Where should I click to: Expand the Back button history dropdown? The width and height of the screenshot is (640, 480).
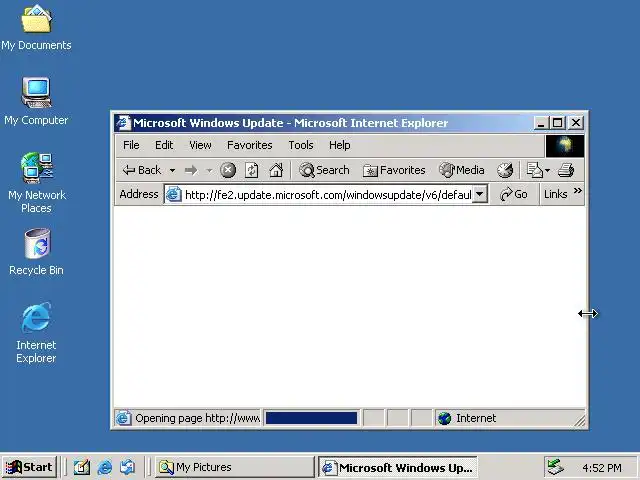click(173, 170)
